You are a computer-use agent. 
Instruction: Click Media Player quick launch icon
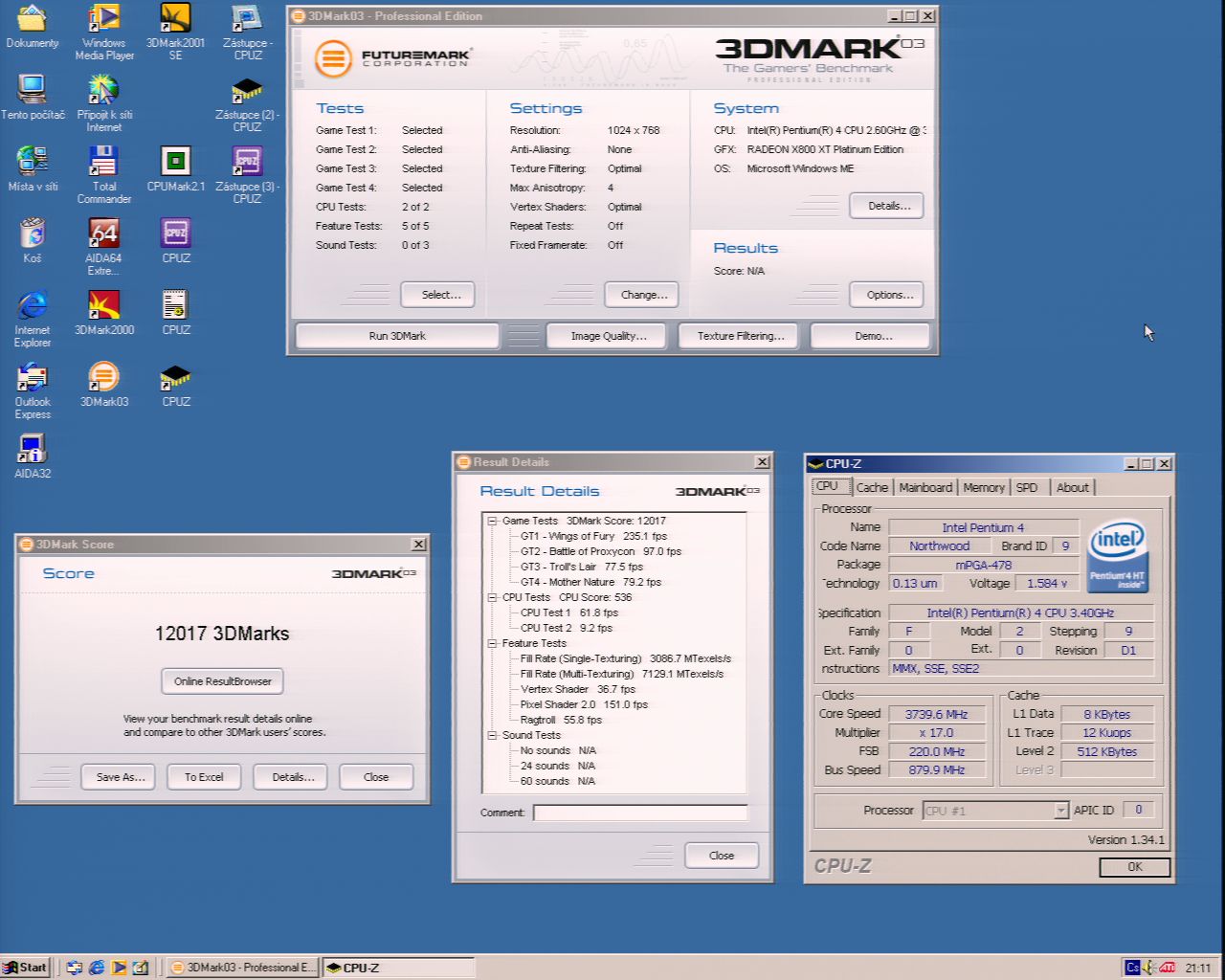(119, 968)
